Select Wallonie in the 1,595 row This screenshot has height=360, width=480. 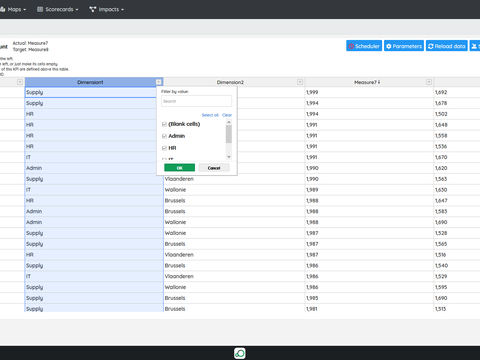(x=234, y=287)
